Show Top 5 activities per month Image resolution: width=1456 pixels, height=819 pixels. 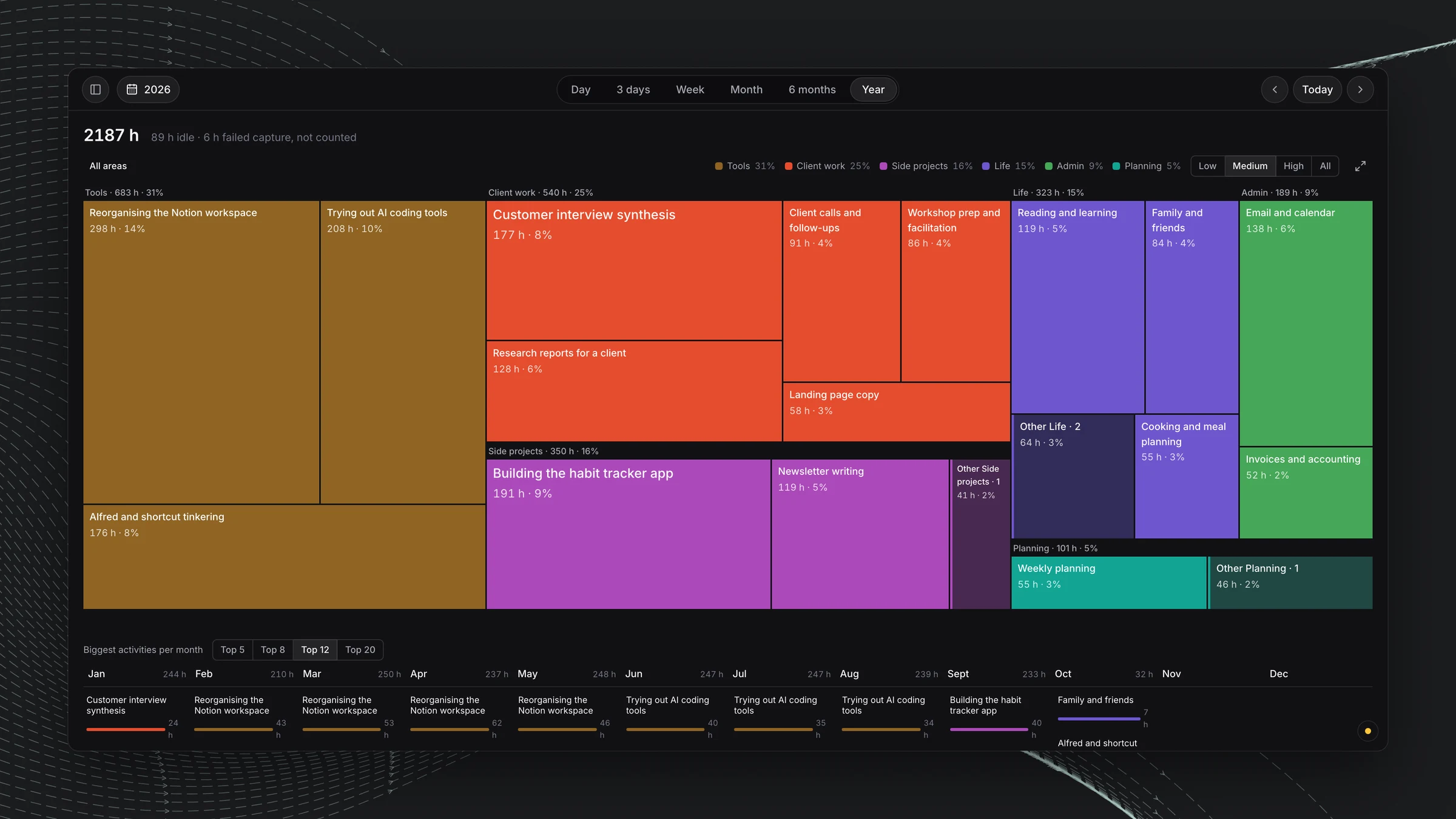[232, 650]
